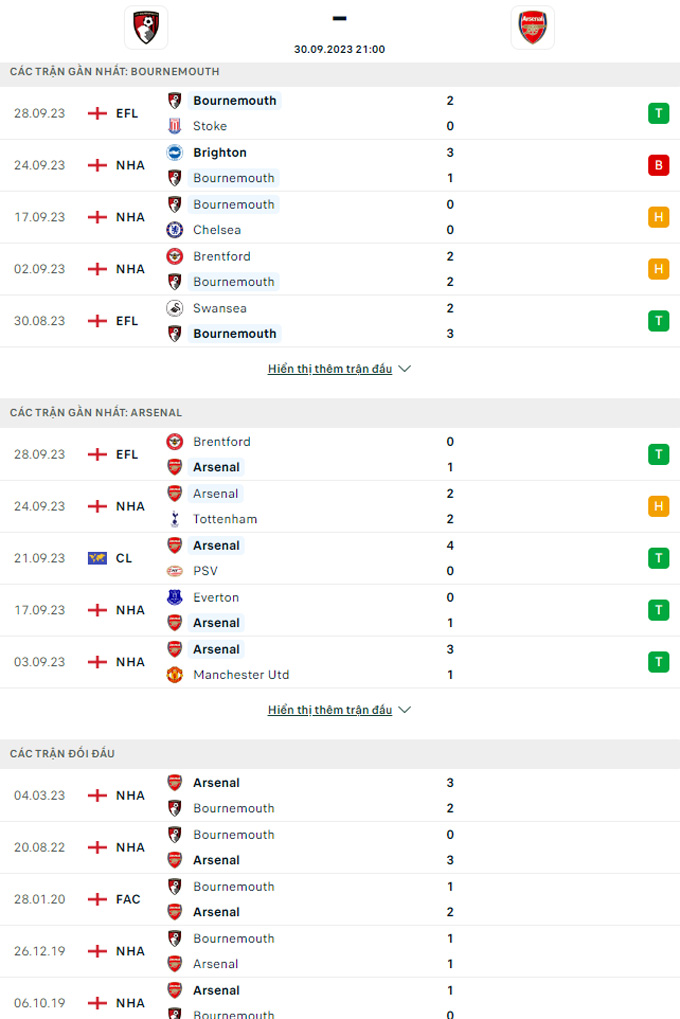Click the Arsenal club crest at the top

coord(532,27)
